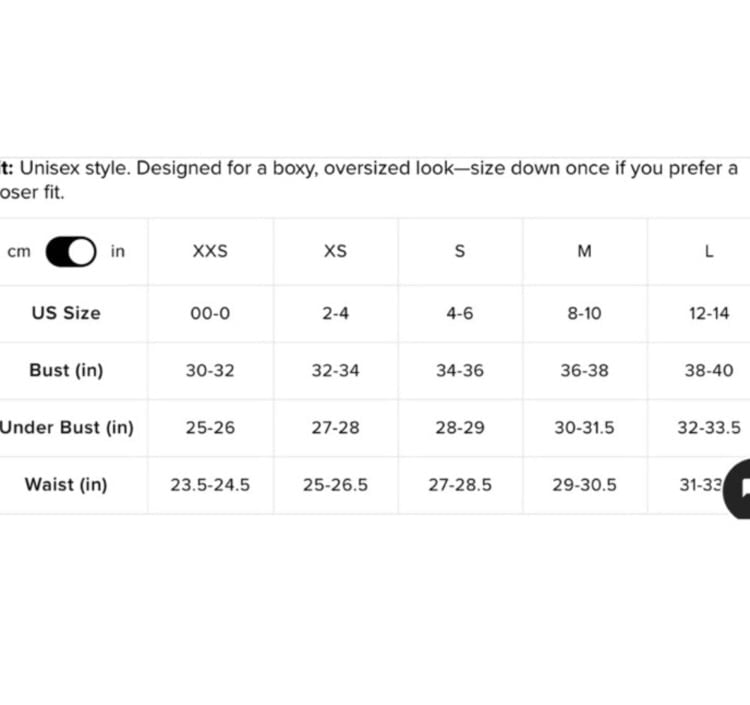Viewport: 750px width, 705px height.
Task: Click the M size column header
Action: click(x=585, y=251)
